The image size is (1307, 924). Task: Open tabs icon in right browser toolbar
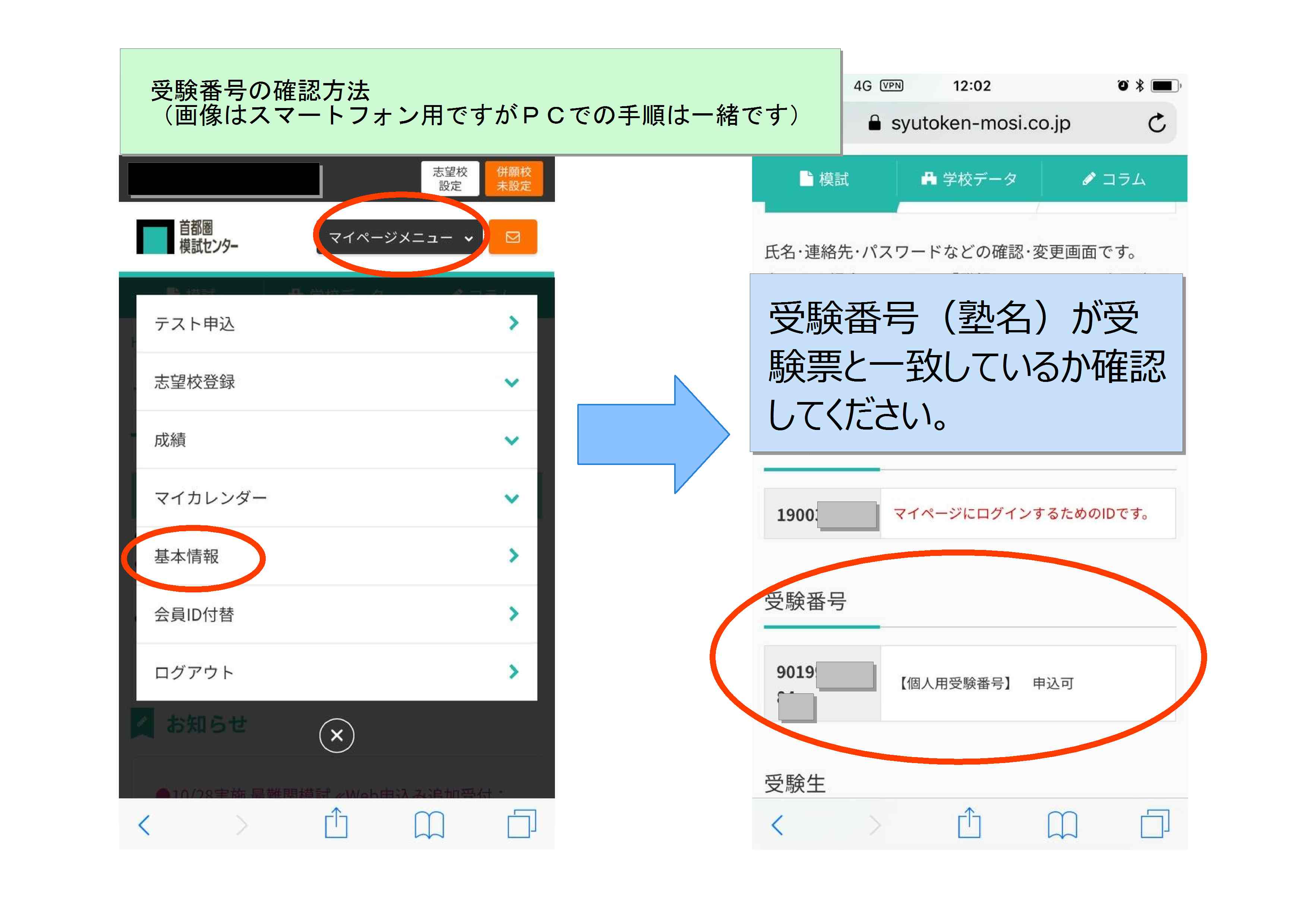click(x=1155, y=825)
